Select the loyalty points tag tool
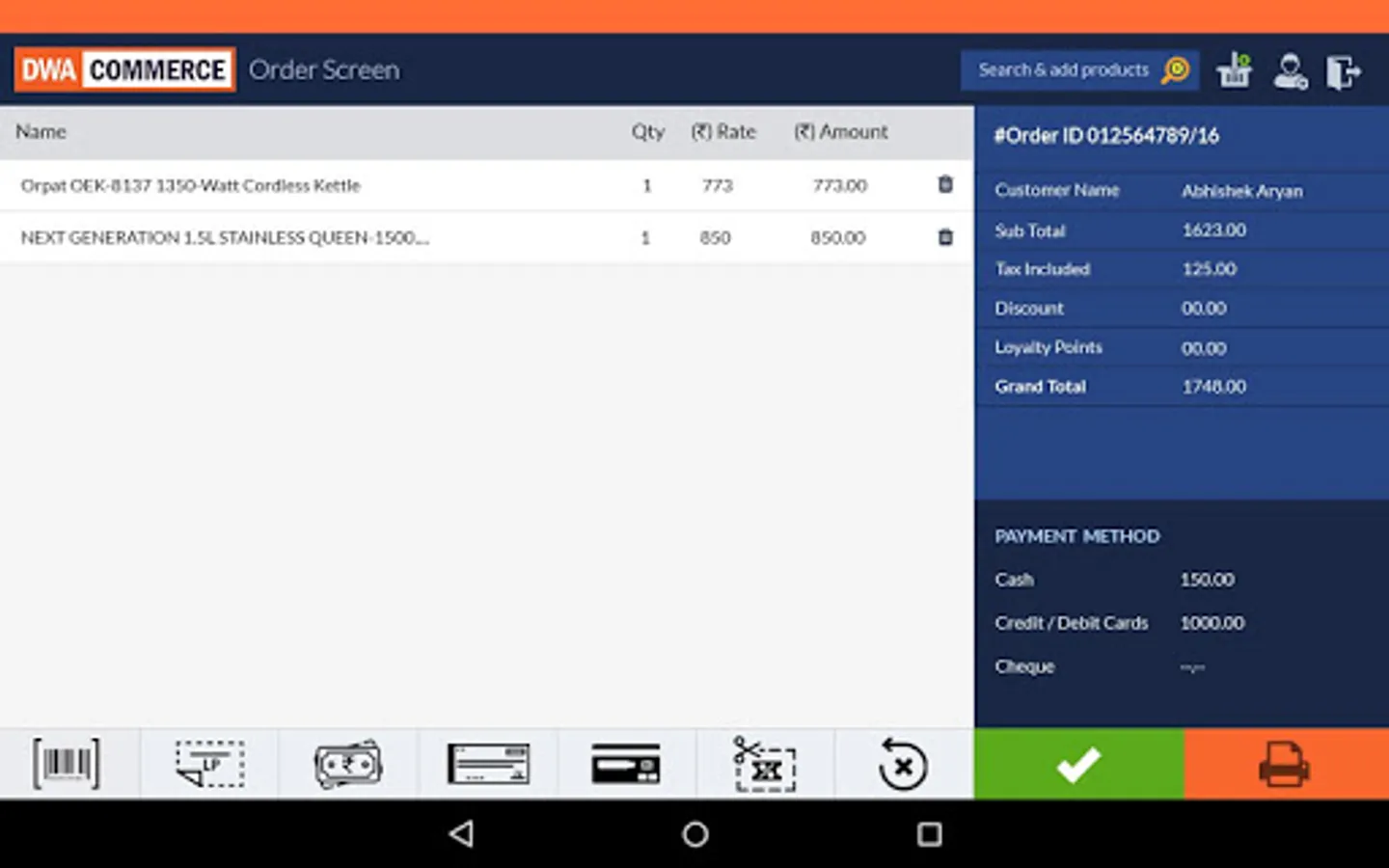This screenshot has width=1389, height=868. coord(208,764)
